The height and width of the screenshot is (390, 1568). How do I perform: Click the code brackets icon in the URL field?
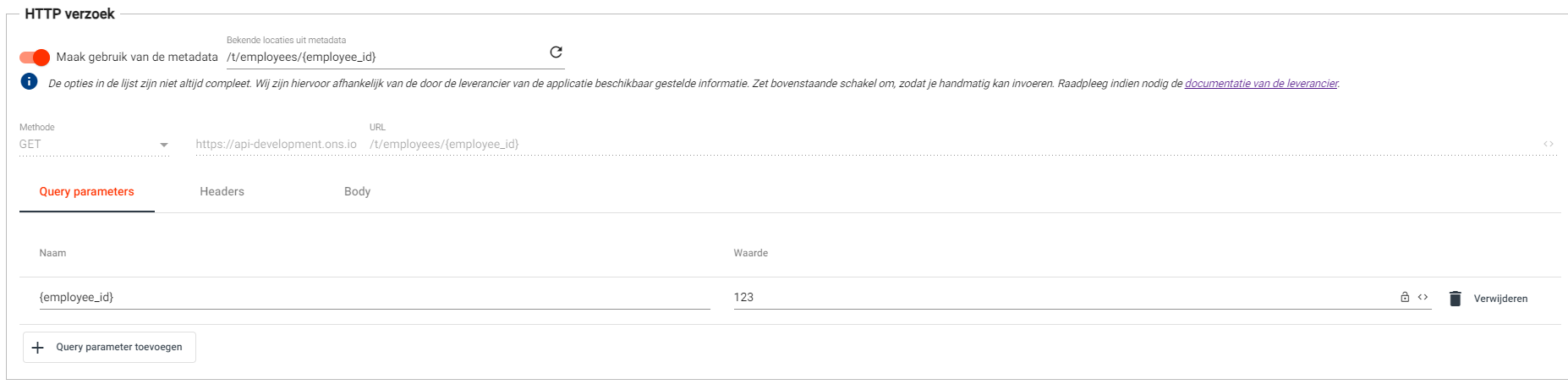coord(1548,145)
